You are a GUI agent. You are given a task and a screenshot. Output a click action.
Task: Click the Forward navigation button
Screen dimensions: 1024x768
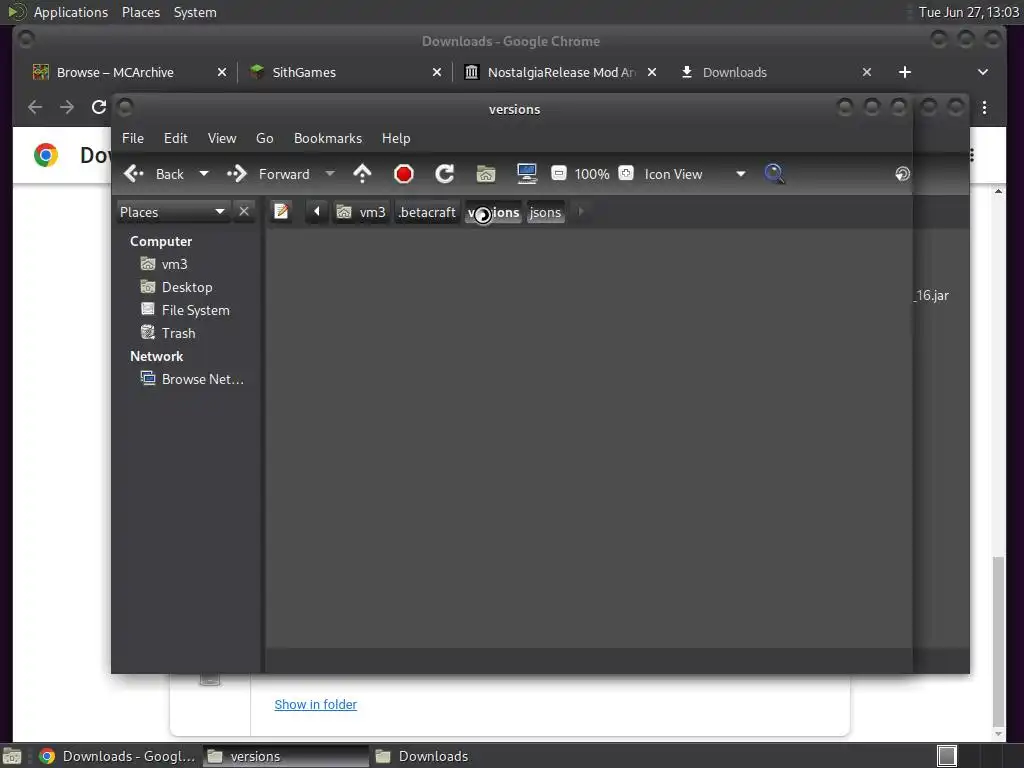point(268,174)
